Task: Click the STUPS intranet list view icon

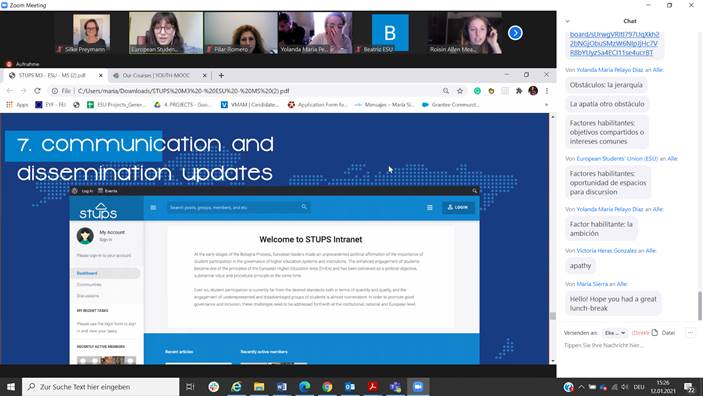Action: pos(430,207)
